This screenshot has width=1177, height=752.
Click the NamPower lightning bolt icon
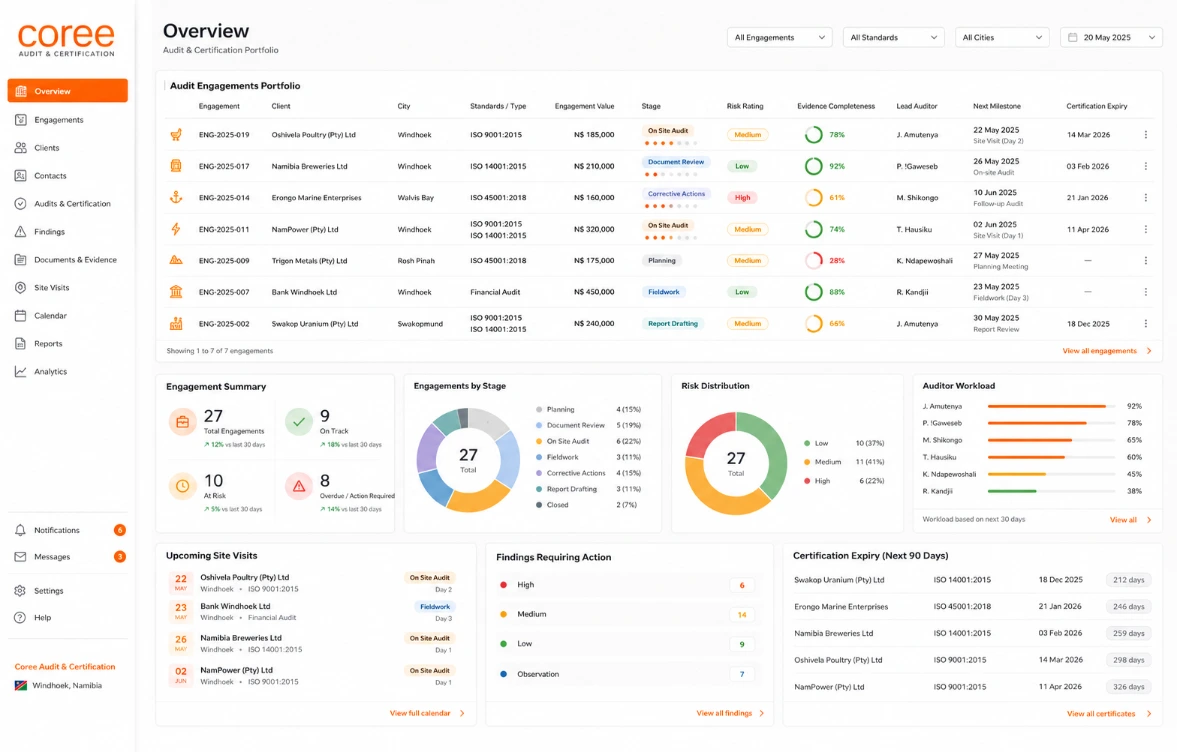click(x=176, y=229)
